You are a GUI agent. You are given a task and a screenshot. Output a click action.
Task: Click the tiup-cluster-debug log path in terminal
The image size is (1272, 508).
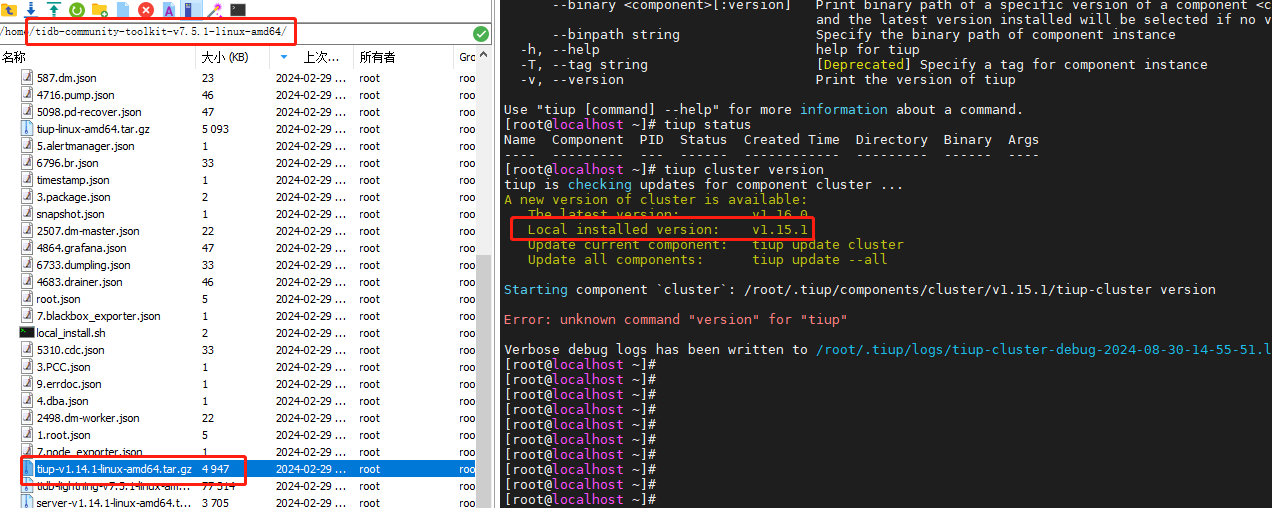(x=1044, y=349)
